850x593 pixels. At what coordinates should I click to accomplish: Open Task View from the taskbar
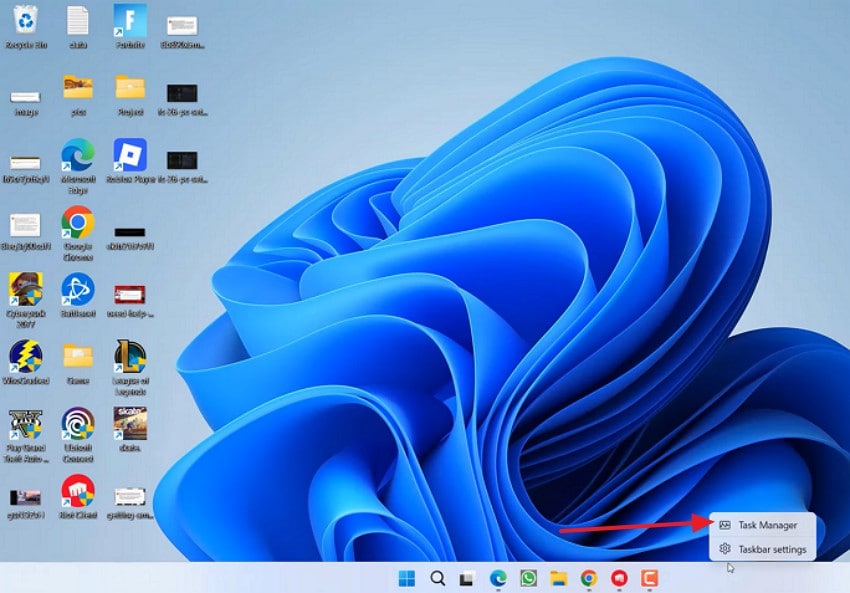466,578
